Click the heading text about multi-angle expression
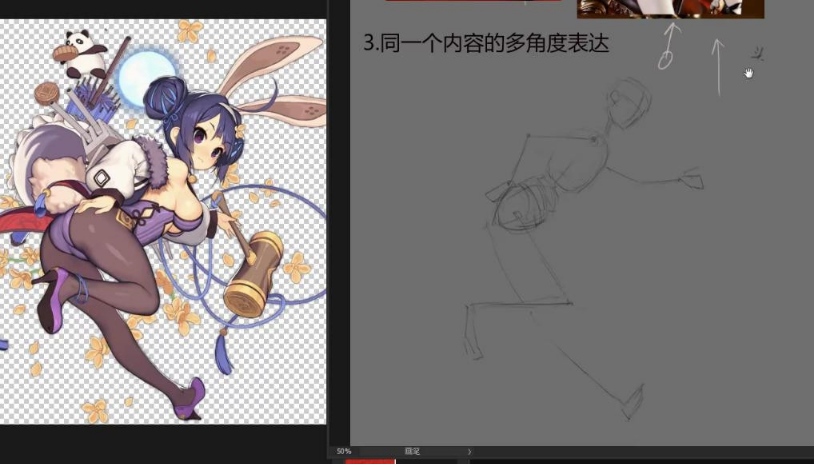814x464 pixels. [x=485, y=44]
